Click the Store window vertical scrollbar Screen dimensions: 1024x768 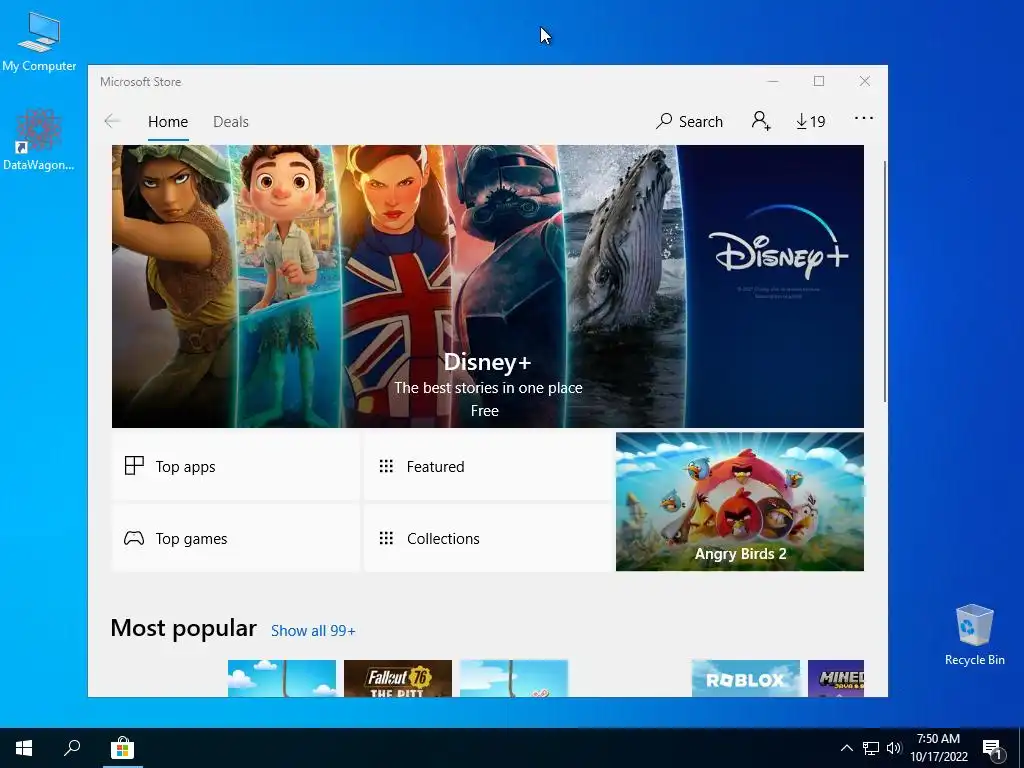coord(884,281)
